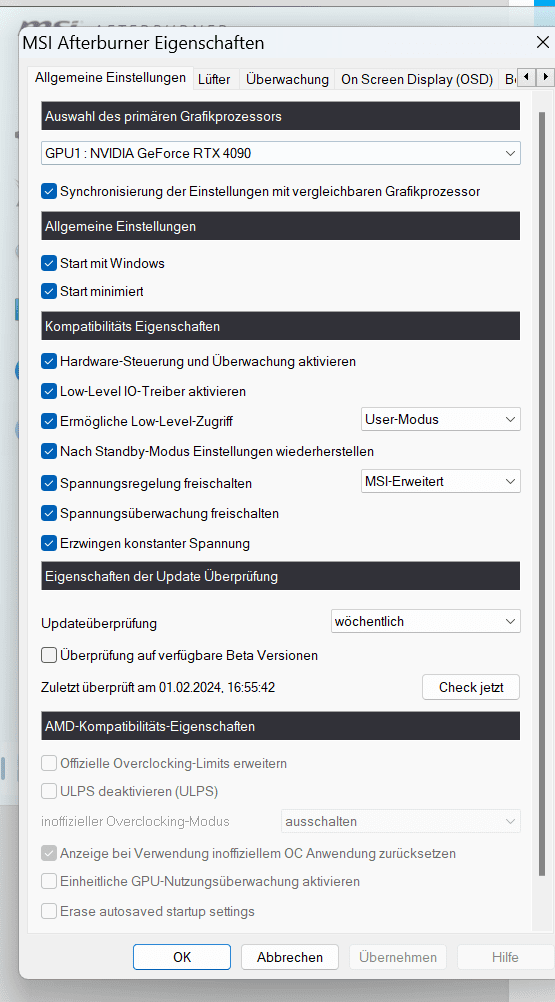The image size is (555, 1002).
Task: Uncheck Spannungsüberwachung freischalten
Action: (x=49, y=513)
